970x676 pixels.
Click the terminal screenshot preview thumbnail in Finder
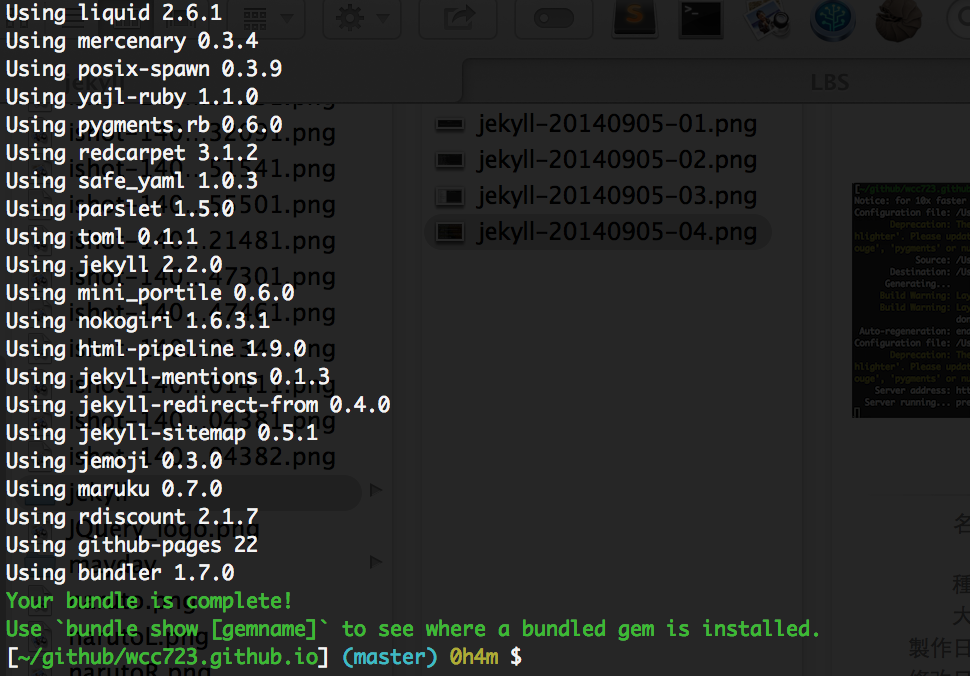[x=911, y=300]
